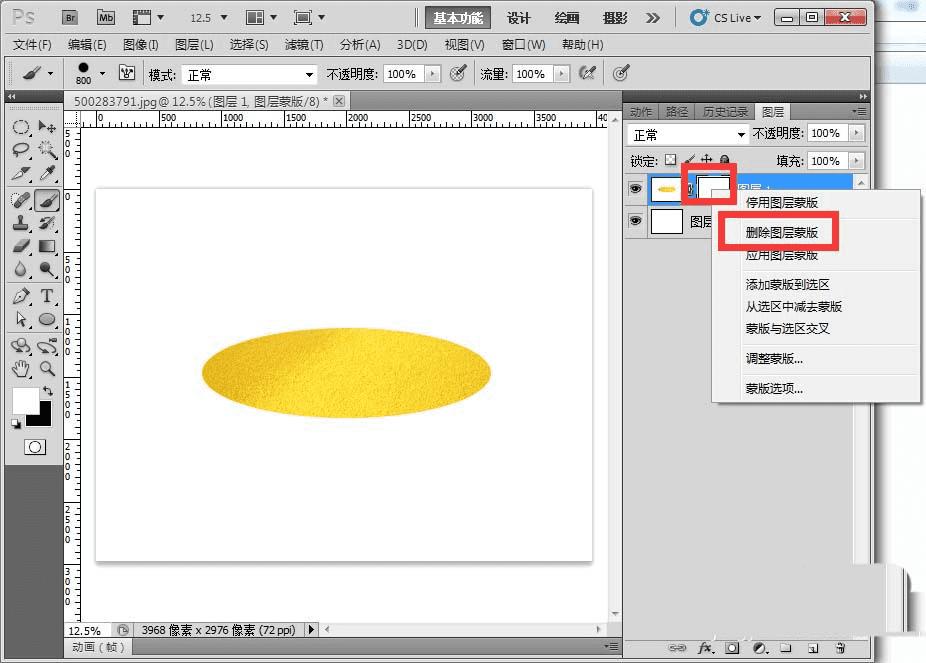Click the 设计 workspace button
926x663 pixels.
tap(518, 18)
